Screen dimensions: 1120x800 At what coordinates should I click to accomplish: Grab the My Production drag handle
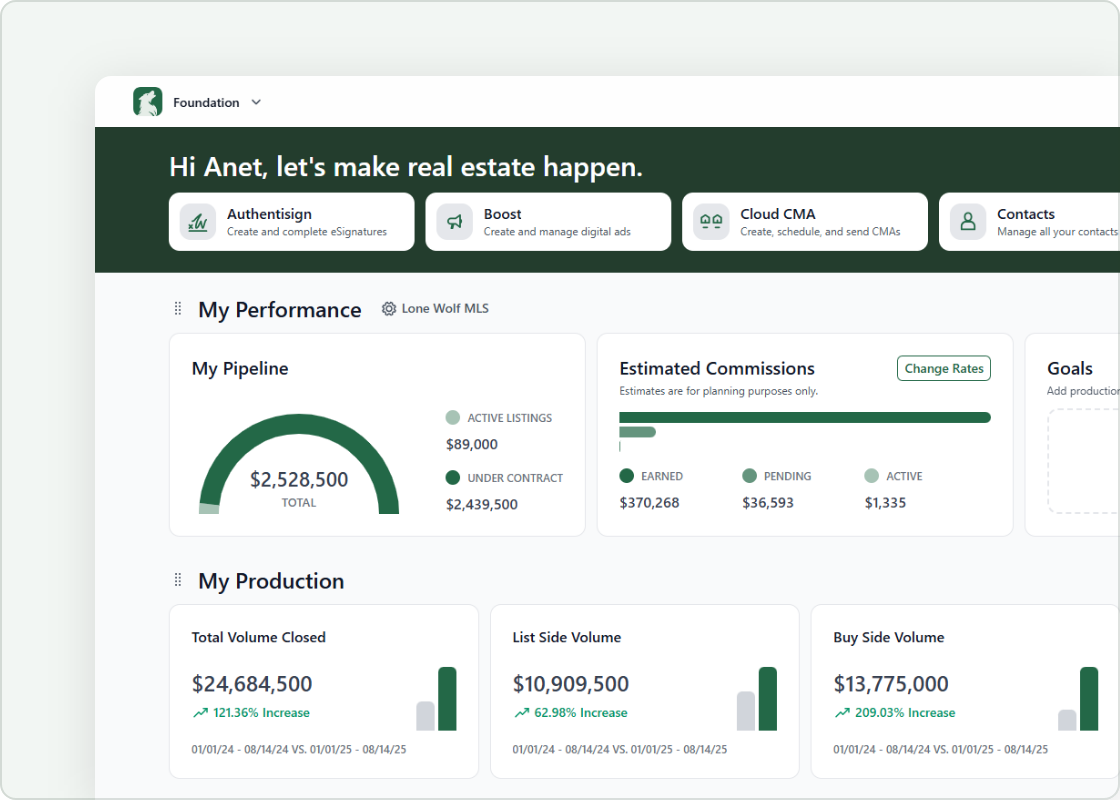click(178, 580)
